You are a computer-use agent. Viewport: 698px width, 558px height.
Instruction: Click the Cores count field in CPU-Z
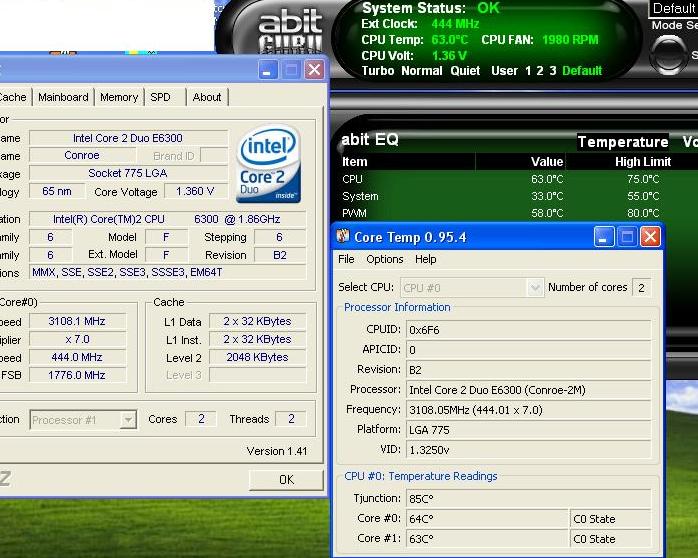coord(201,419)
